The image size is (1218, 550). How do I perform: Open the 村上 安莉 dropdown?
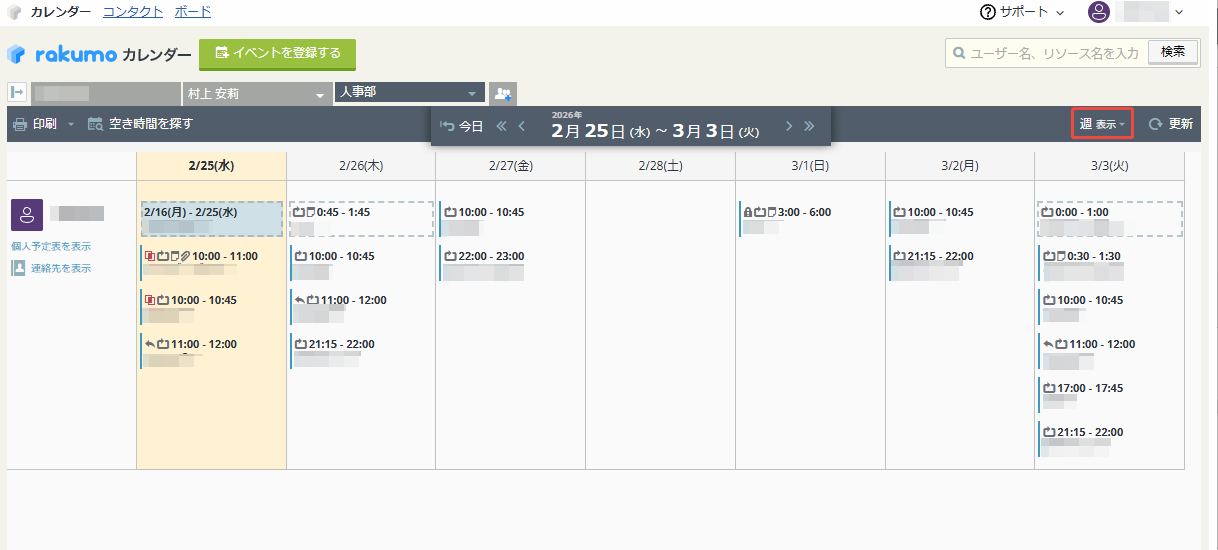coord(257,94)
